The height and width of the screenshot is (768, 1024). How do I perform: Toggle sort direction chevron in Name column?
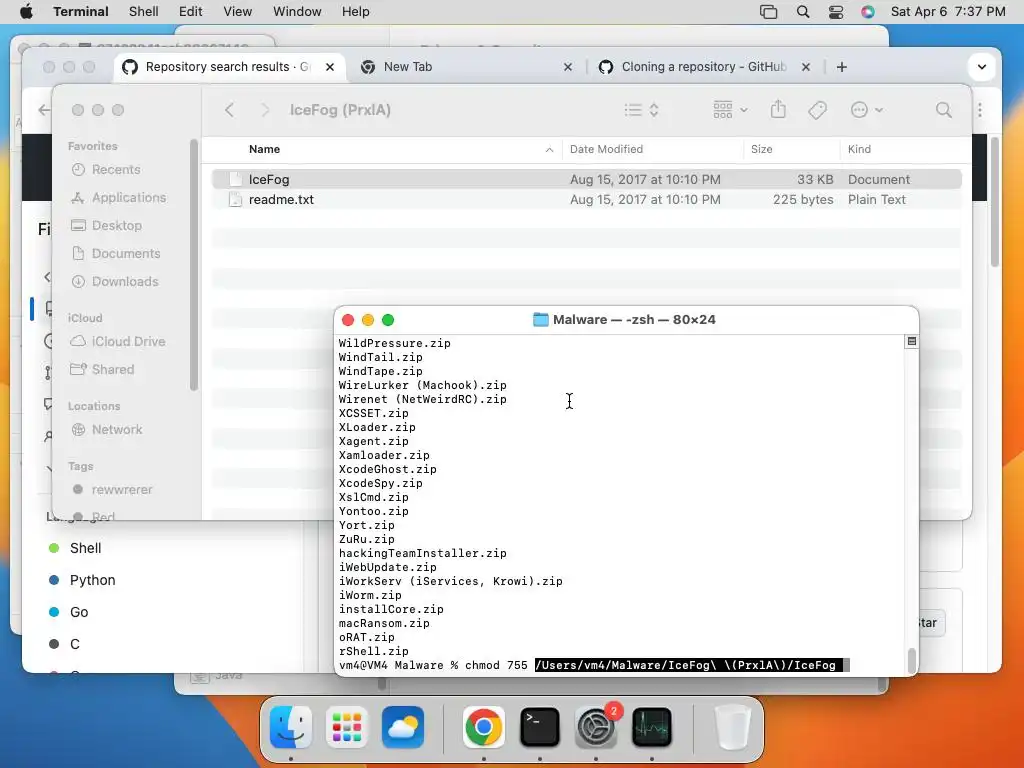pyautogui.click(x=549, y=150)
